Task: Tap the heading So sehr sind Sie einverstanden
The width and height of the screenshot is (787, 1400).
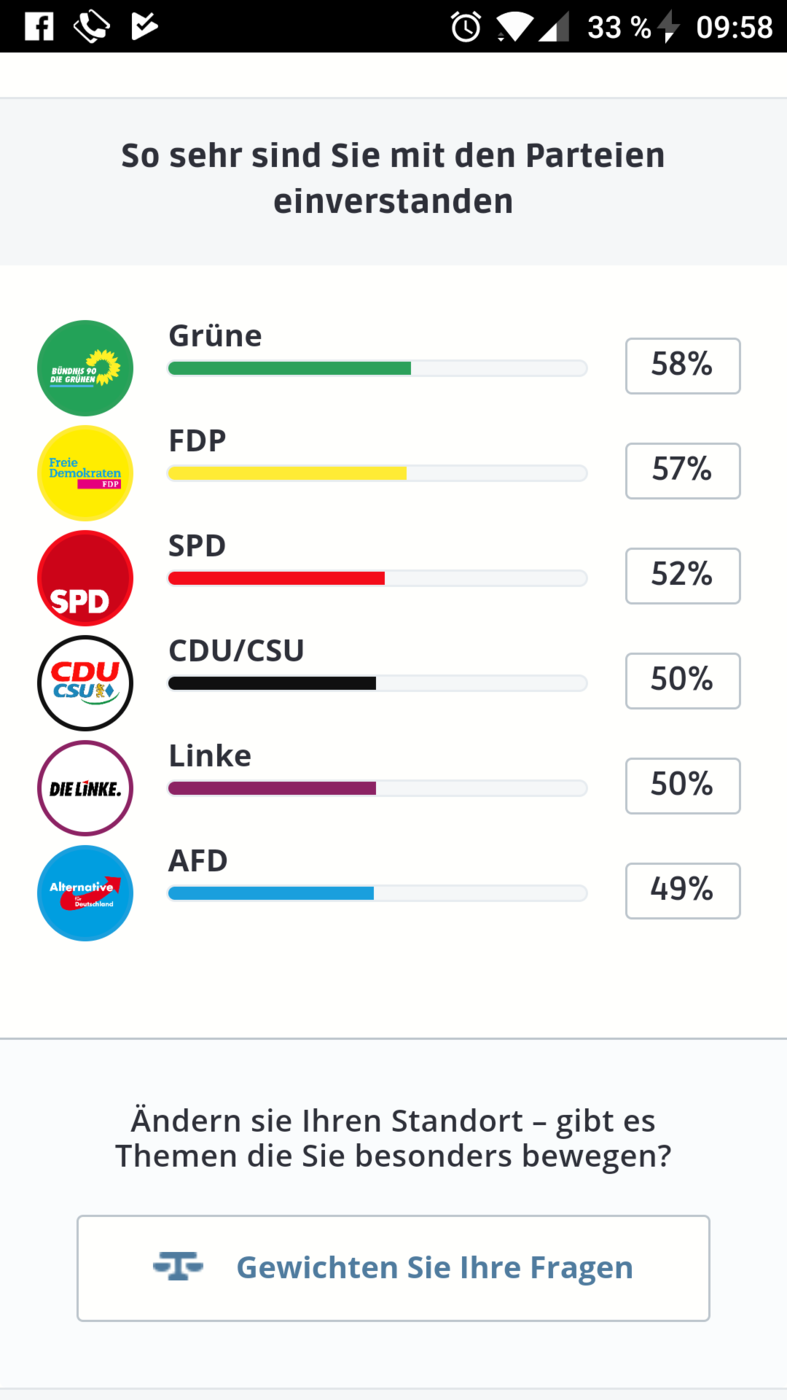Action: click(x=393, y=178)
